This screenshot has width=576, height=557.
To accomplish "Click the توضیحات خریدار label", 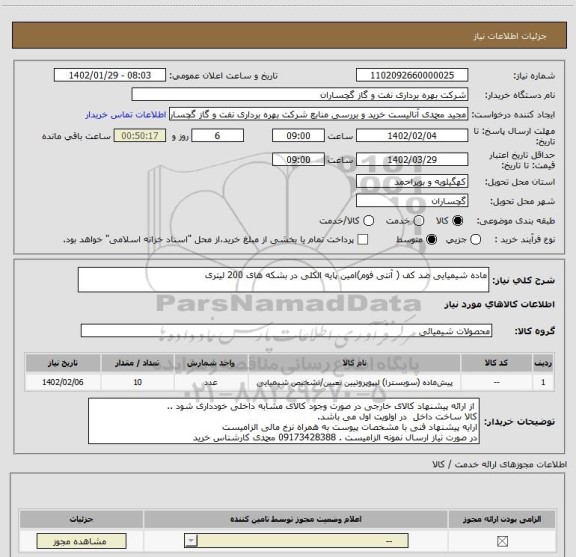I will [519, 422].
